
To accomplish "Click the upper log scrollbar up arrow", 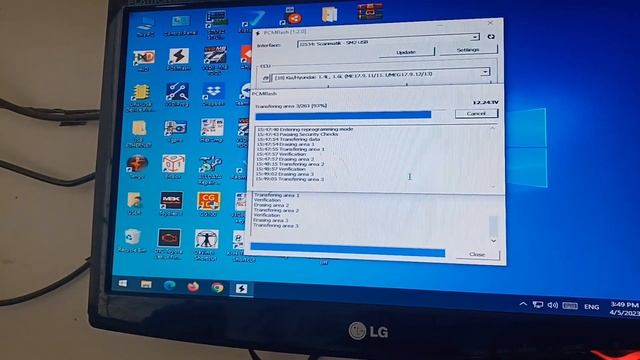I will click(492, 129).
